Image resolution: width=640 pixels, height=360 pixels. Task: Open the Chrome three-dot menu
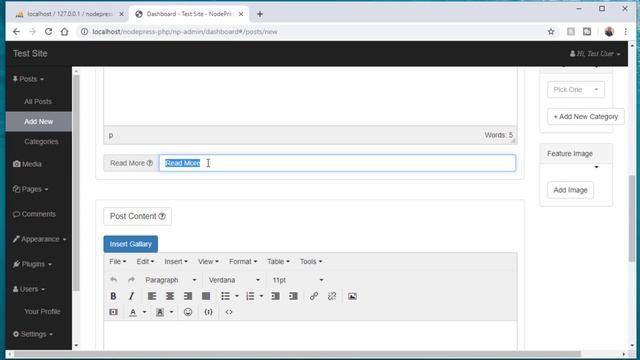626,32
